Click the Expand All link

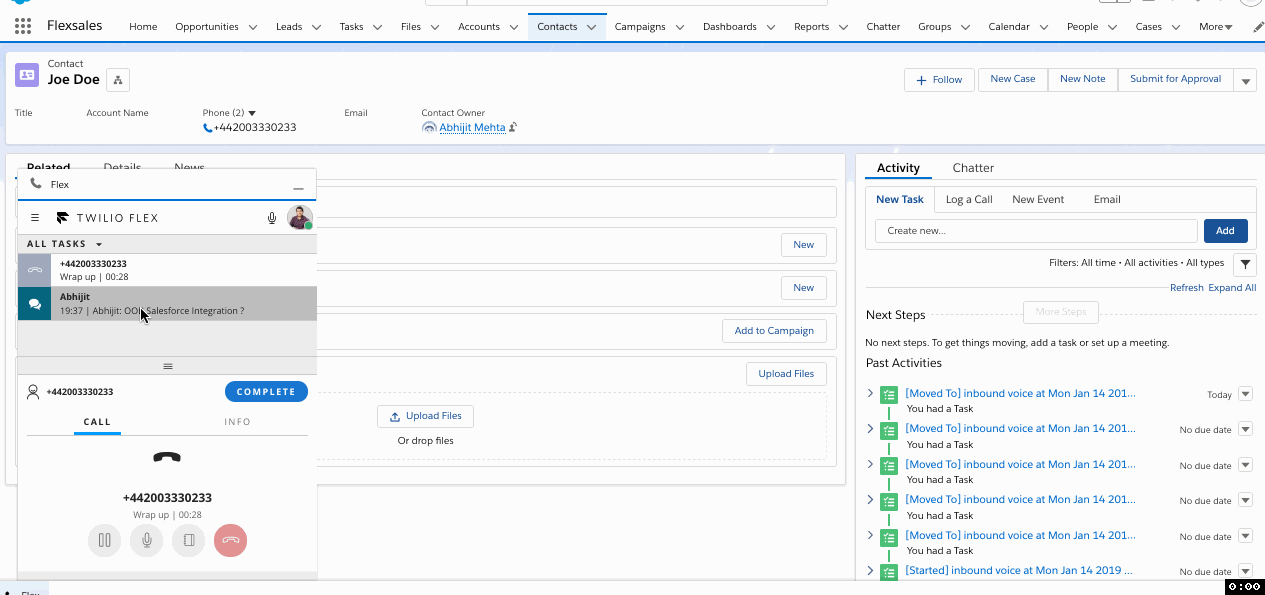click(1232, 288)
